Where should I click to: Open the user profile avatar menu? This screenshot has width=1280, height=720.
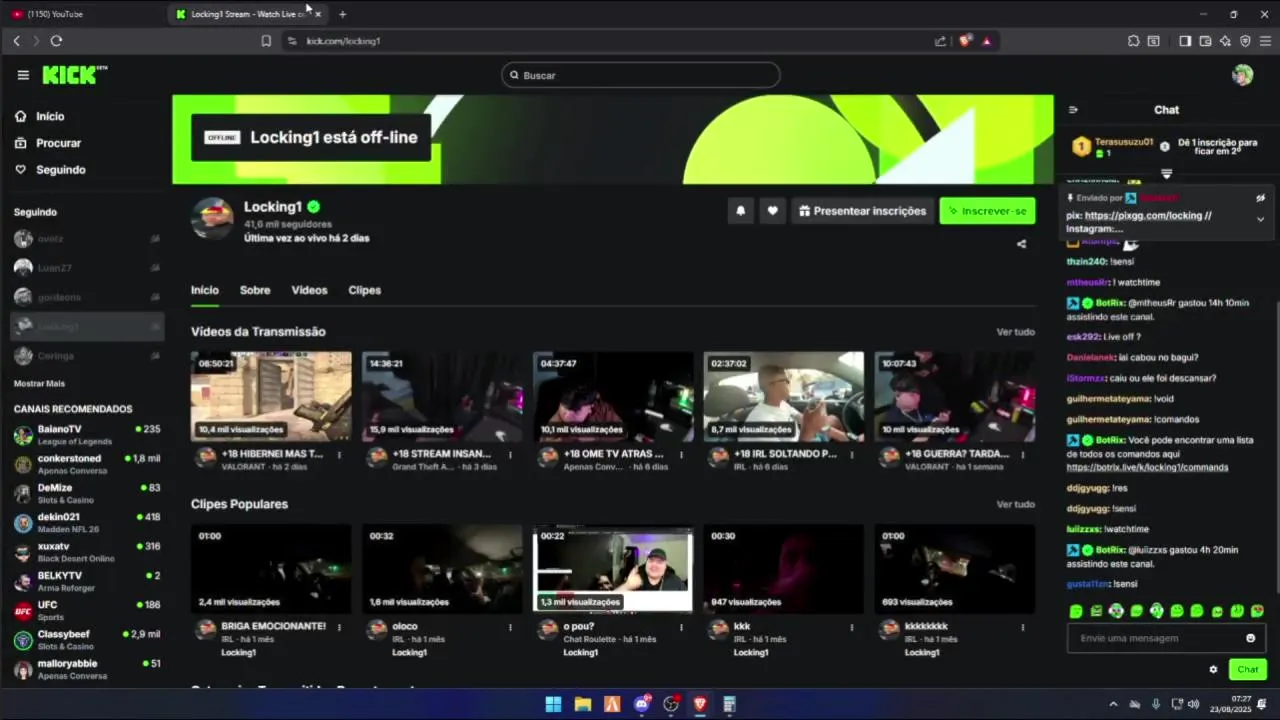tap(1243, 75)
